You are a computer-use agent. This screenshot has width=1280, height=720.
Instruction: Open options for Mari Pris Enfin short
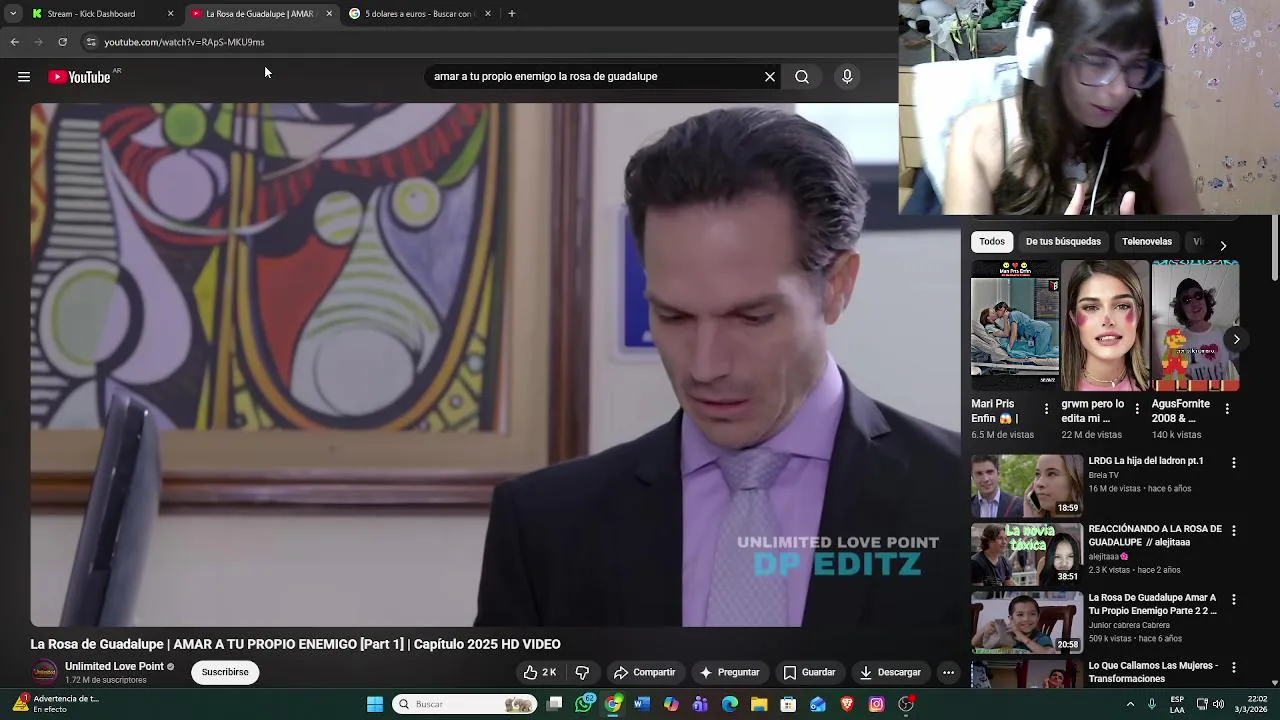point(1046,409)
